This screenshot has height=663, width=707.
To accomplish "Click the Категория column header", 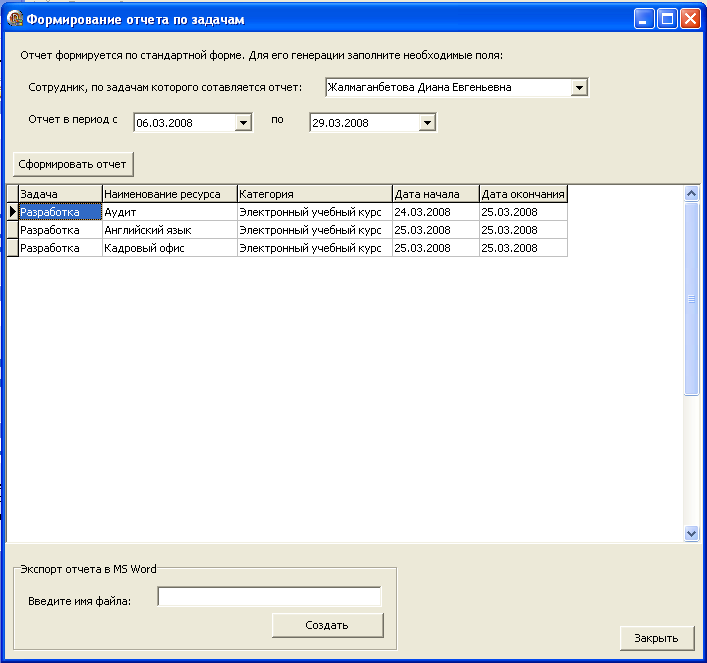I will click(x=315, y=194).
